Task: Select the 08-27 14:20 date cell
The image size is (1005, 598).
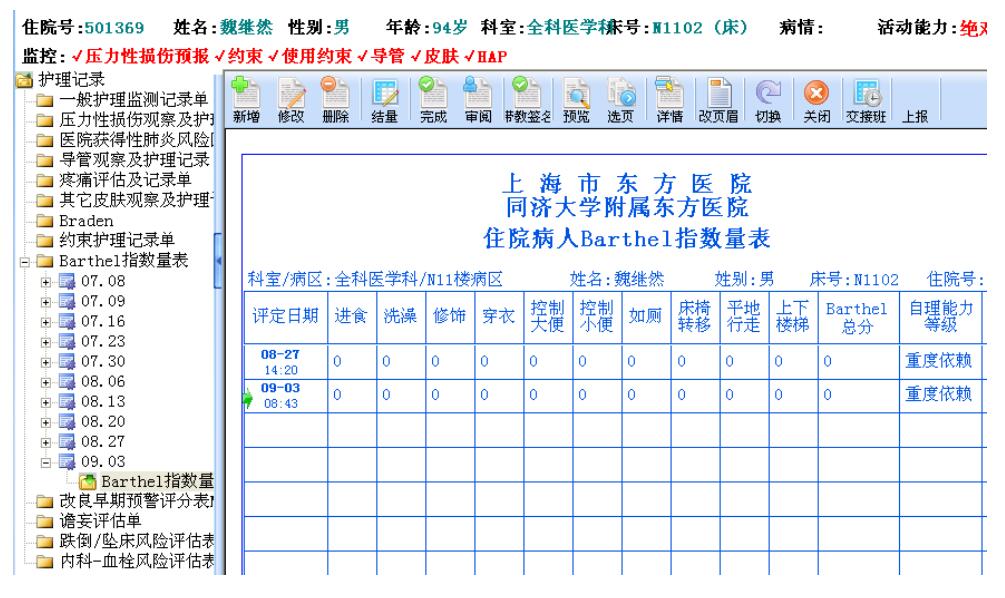Action: point(286,362)
